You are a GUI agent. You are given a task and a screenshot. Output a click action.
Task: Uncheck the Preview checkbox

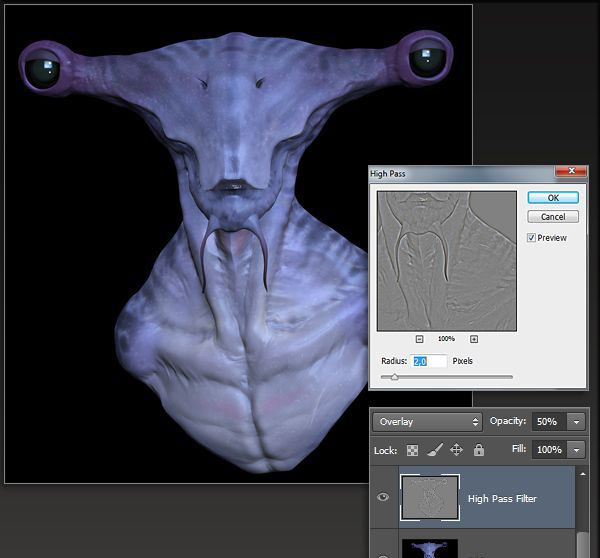(x=532, y=238)
